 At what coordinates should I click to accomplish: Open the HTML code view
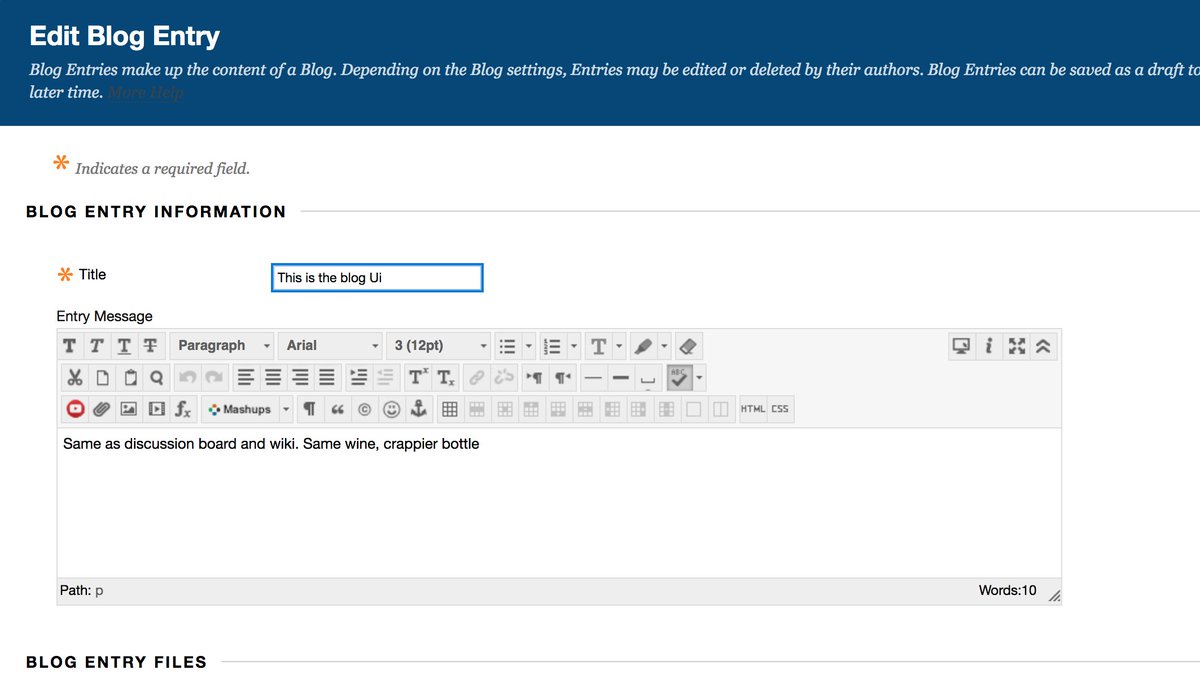pos(753,409)
